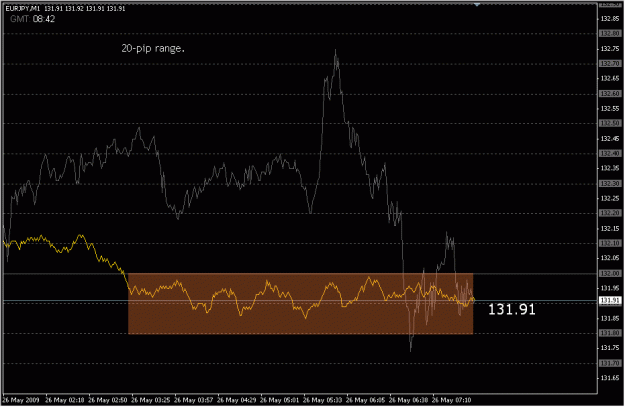Click the 131.70 level label on axis
The image size is (625, 407).
coord(610,363)
